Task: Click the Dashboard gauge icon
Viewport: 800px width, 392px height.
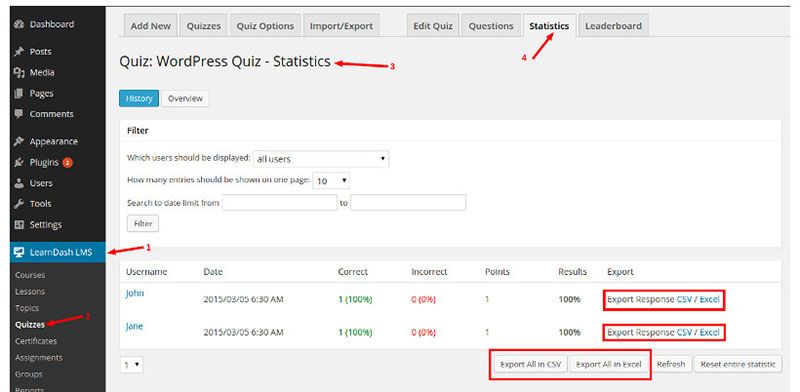Action: tap(19, 24)
